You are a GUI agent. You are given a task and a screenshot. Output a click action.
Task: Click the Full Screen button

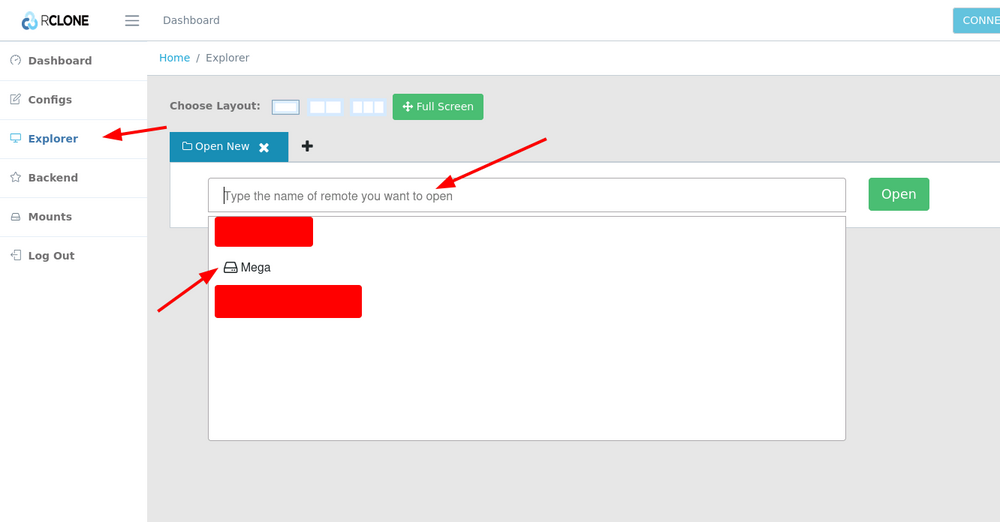point(438,107)
